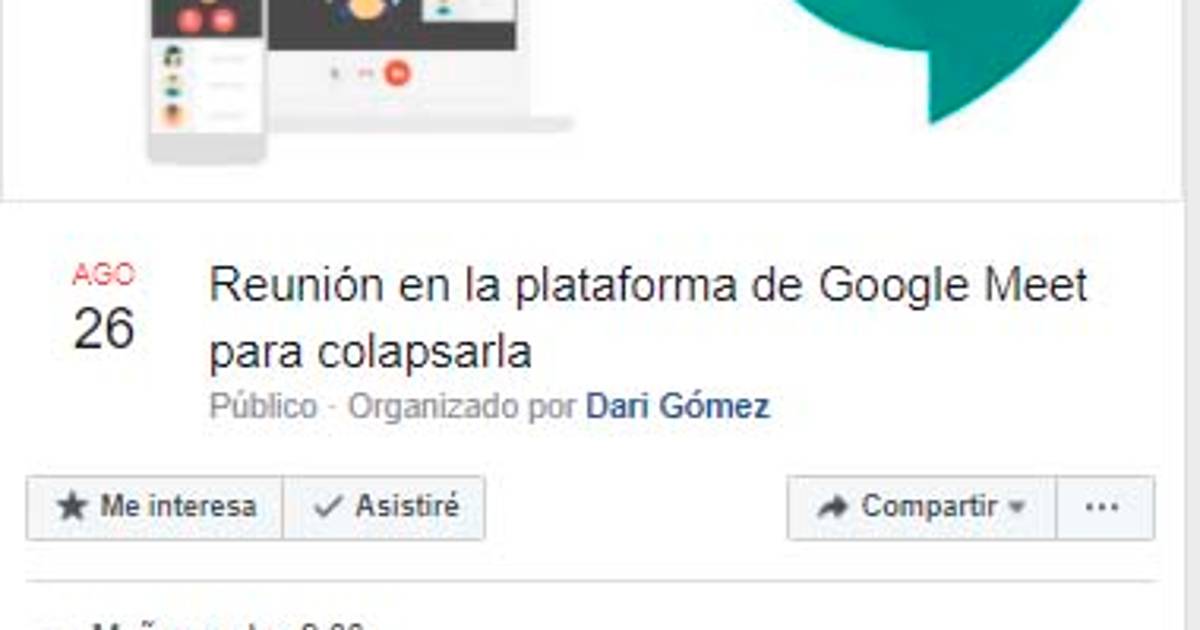Click the top contact avatar on phone illustration
Image resolution: width=1200 pixels, height=630 pixels.
click(174, 57)
